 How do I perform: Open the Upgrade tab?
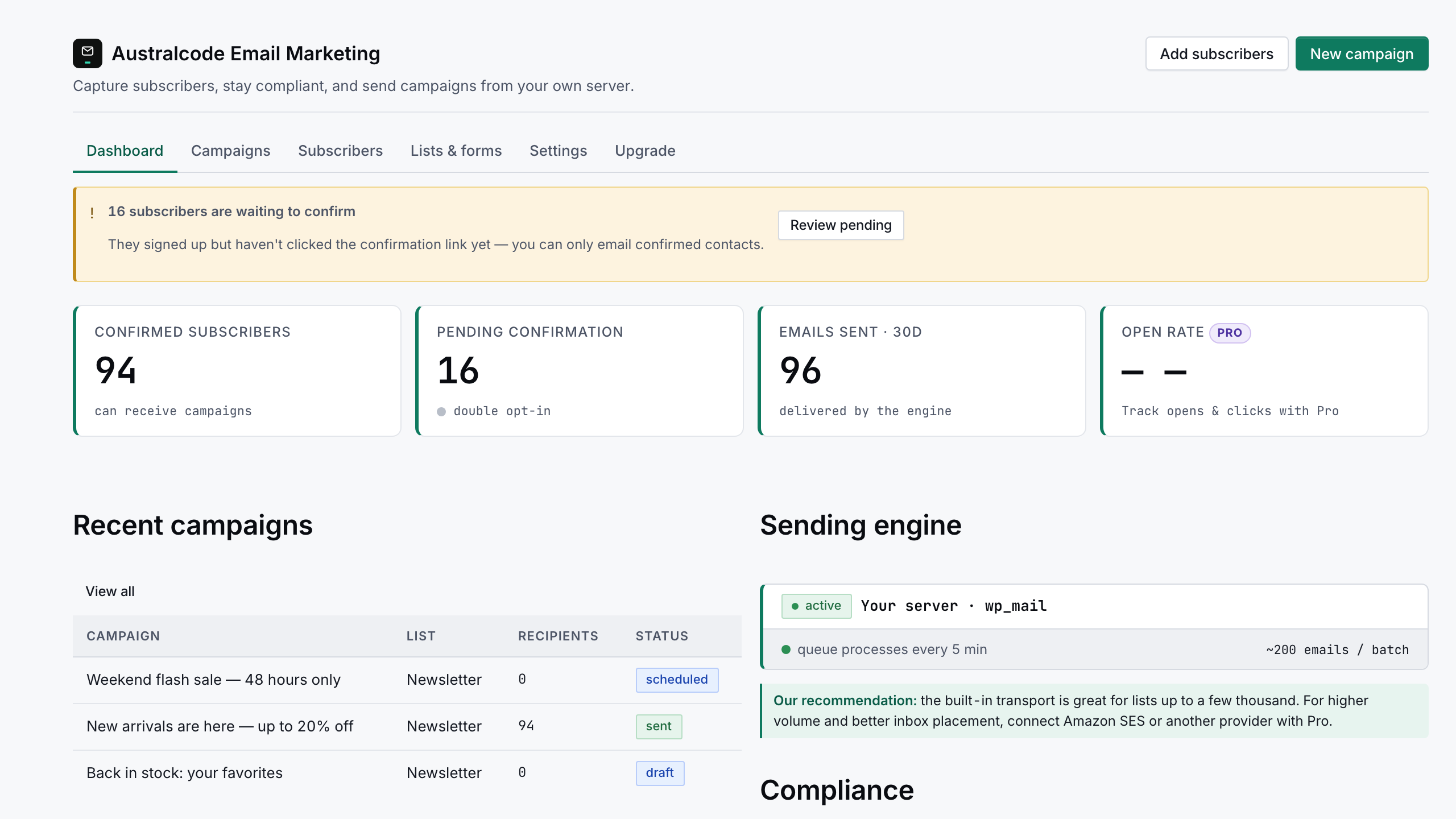645,151
